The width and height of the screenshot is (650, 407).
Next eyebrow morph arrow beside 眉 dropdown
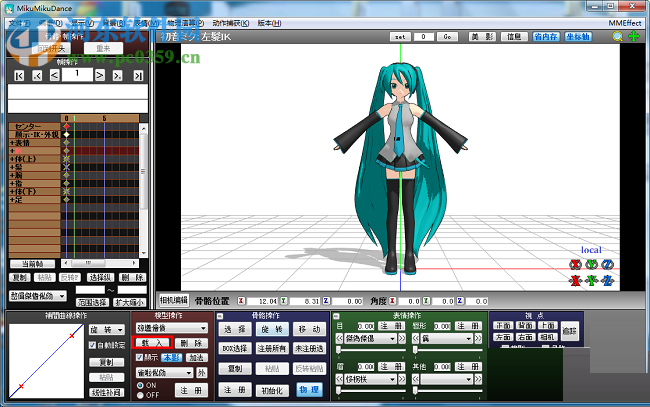pos(402,379)
